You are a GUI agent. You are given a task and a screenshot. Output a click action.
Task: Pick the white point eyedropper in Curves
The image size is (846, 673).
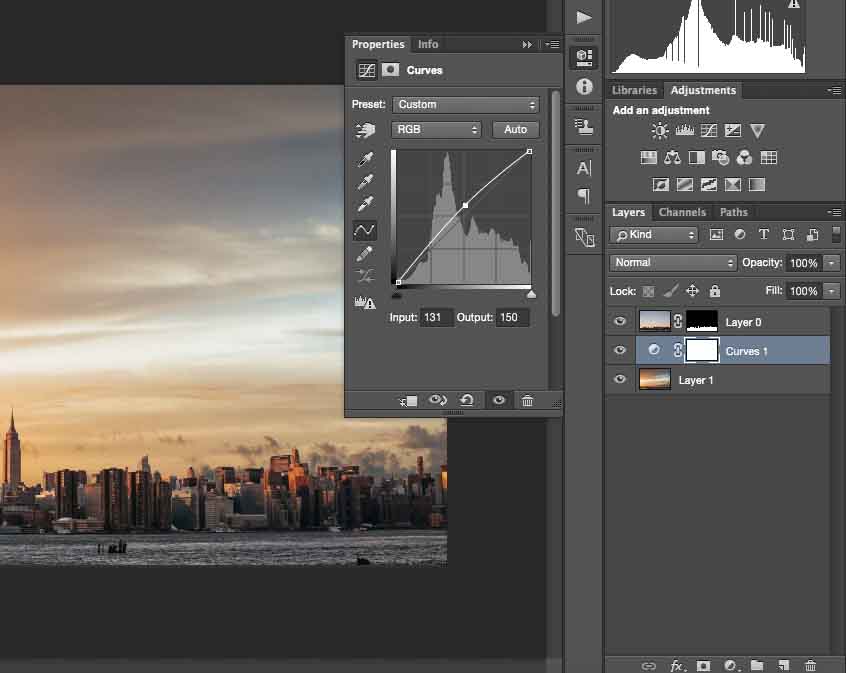coord(365,205)
